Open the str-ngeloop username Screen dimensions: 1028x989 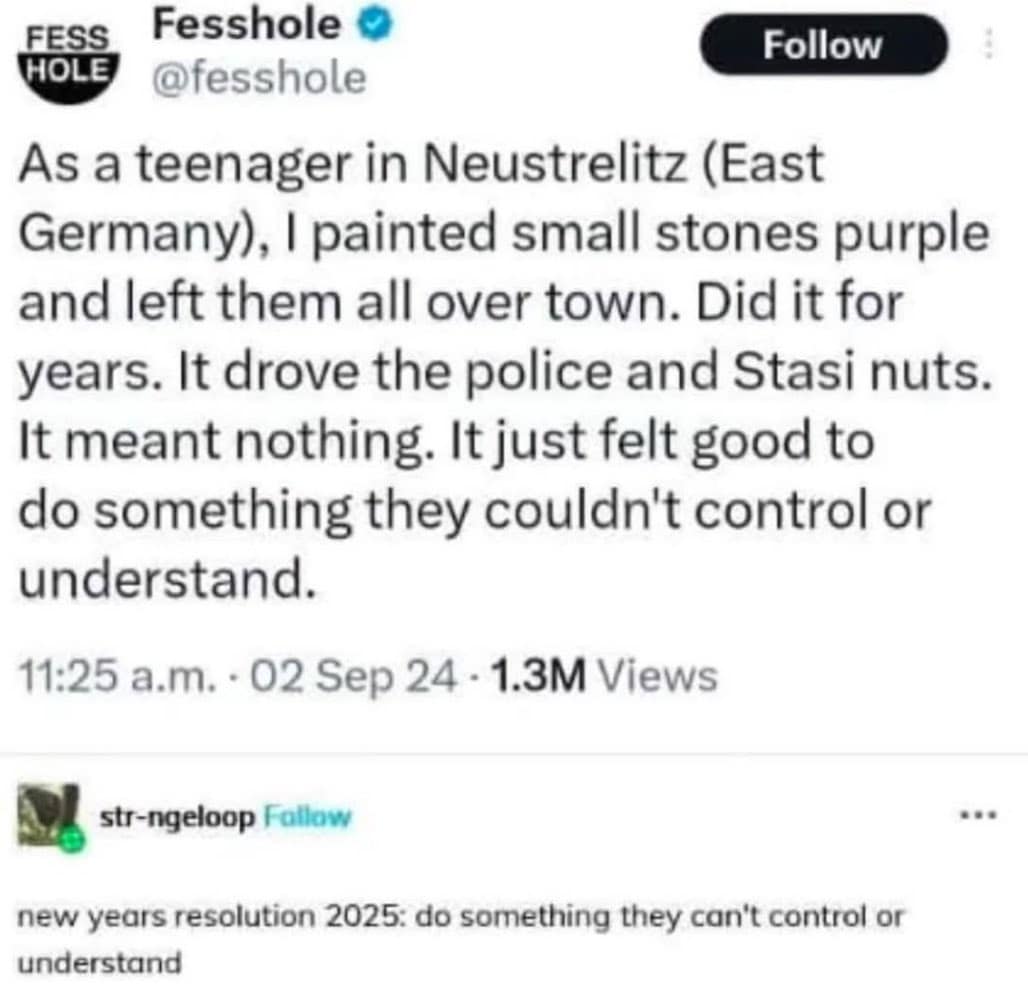click(x=177, y=817)
